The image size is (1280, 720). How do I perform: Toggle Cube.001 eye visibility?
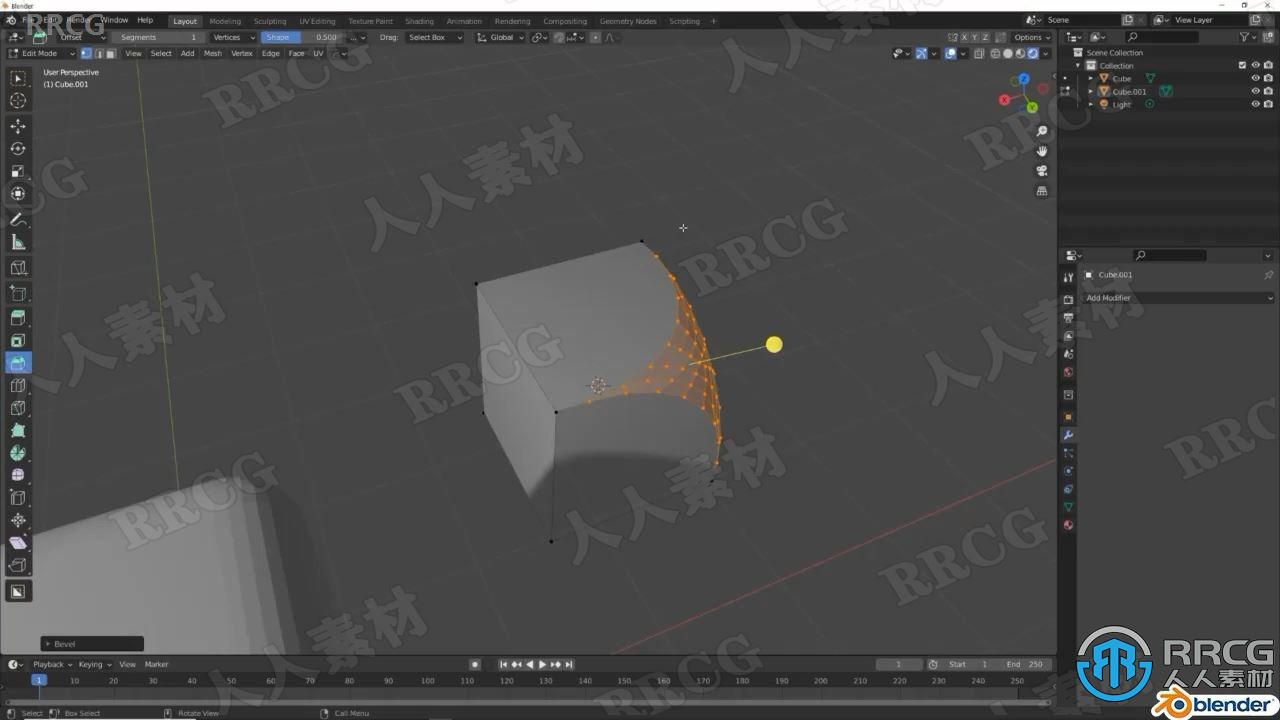pos(1256,91)
